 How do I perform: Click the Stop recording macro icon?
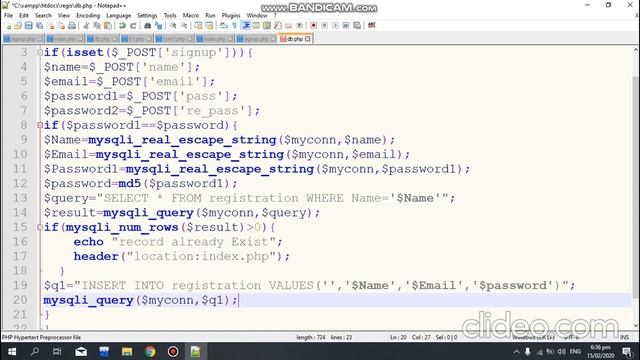pyautogui.click(x=324, y=25)
